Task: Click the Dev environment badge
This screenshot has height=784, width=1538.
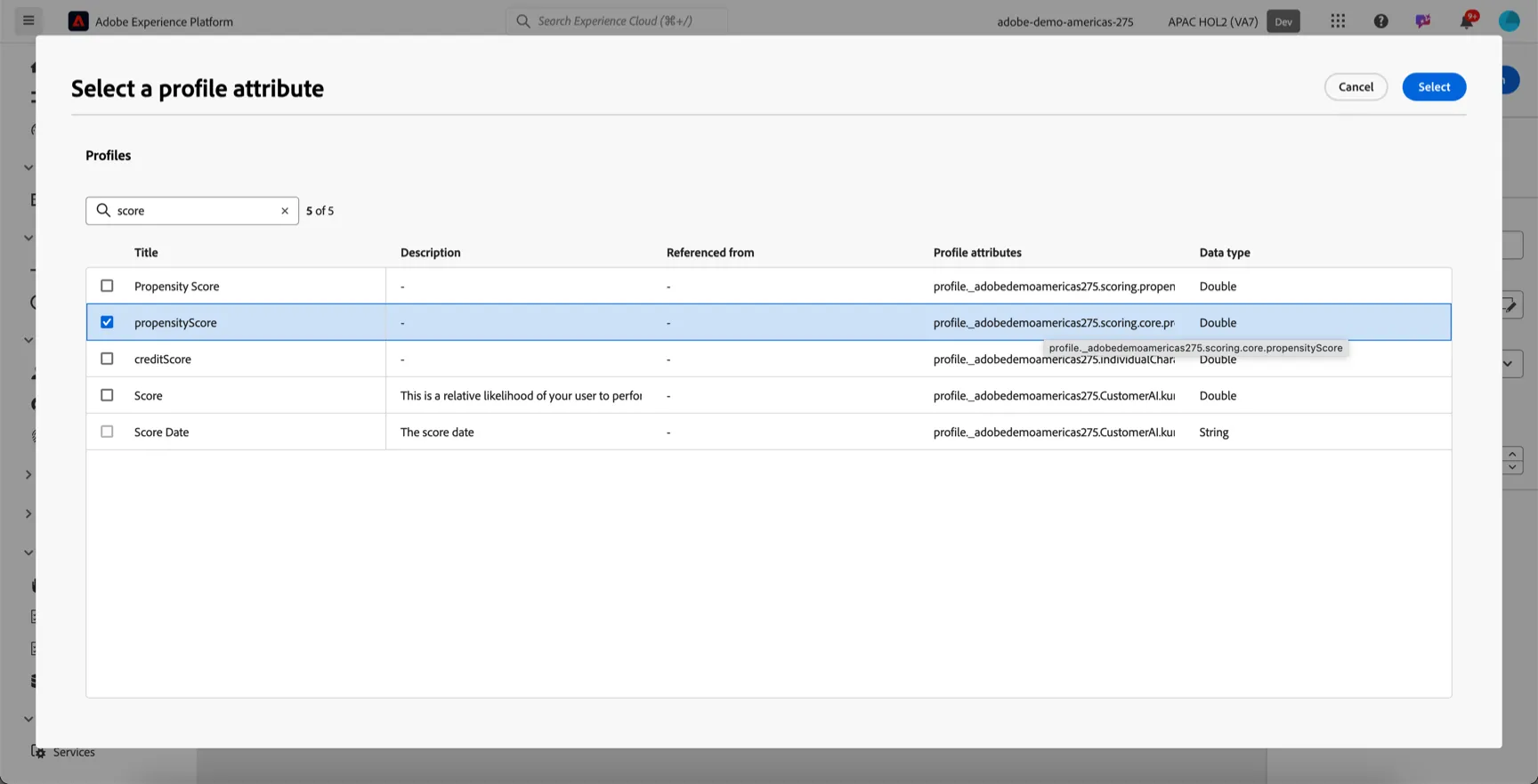Action: click(1283, 21)
